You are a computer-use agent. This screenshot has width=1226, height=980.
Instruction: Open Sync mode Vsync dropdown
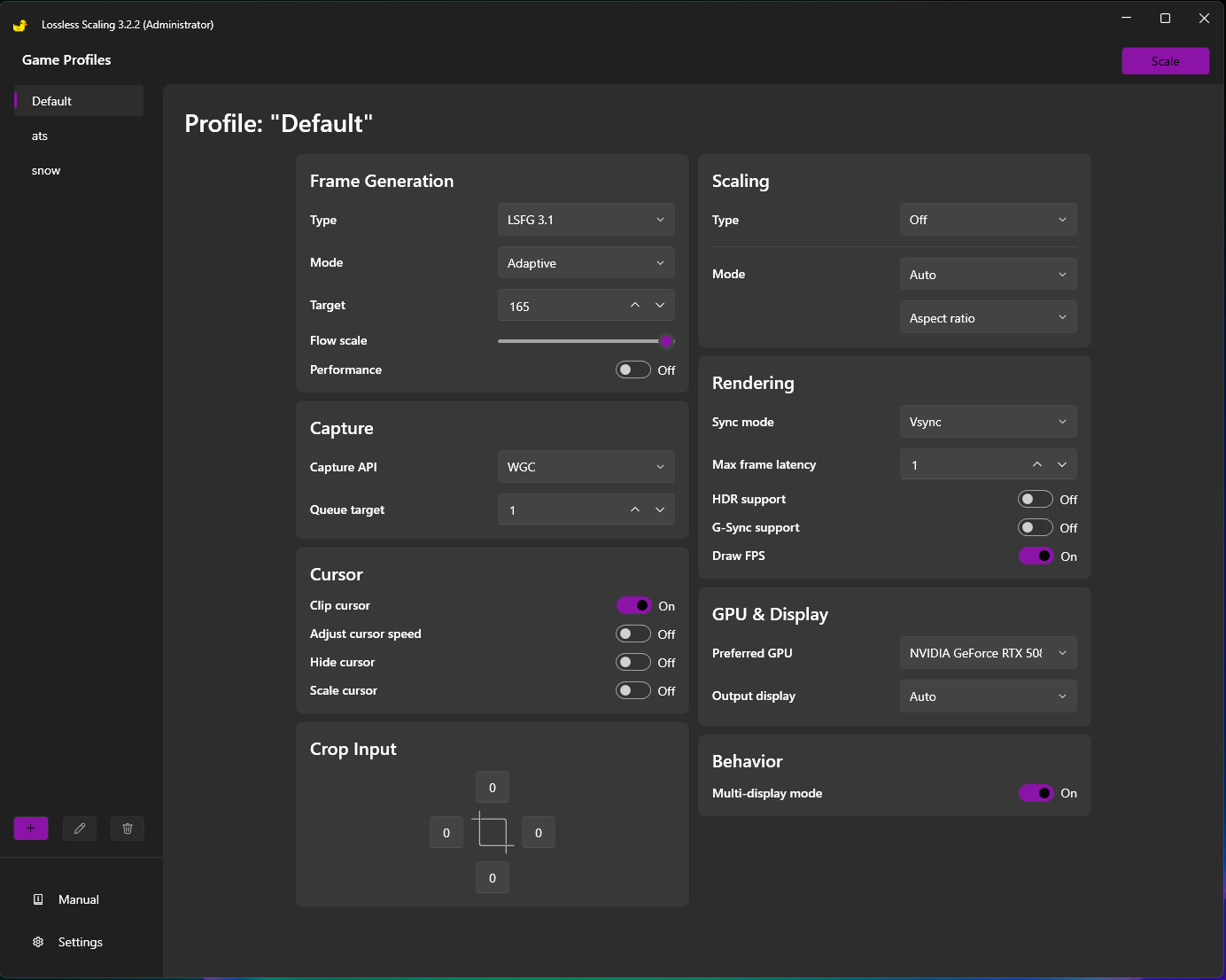[988, 422]
